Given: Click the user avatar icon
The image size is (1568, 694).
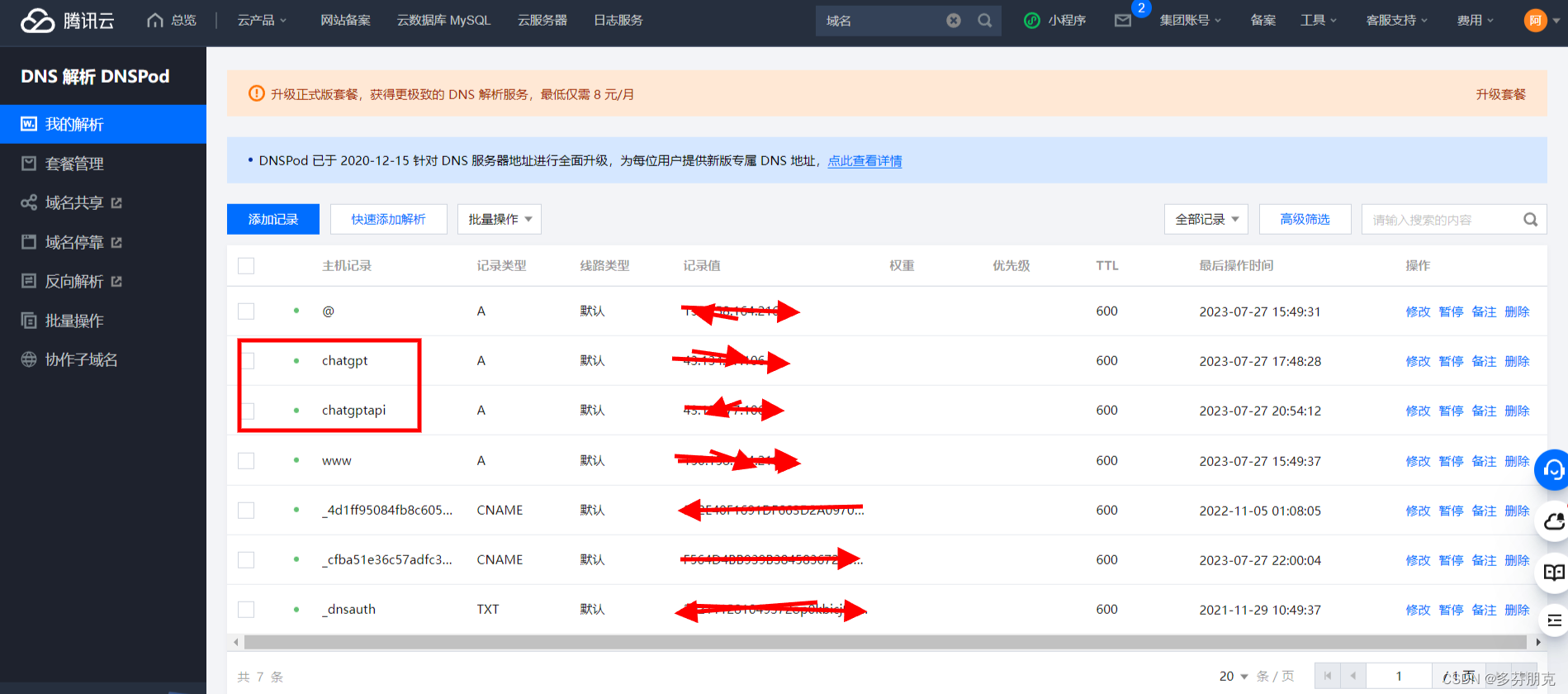Looking at the screenshot, I should click(1535, 21).
